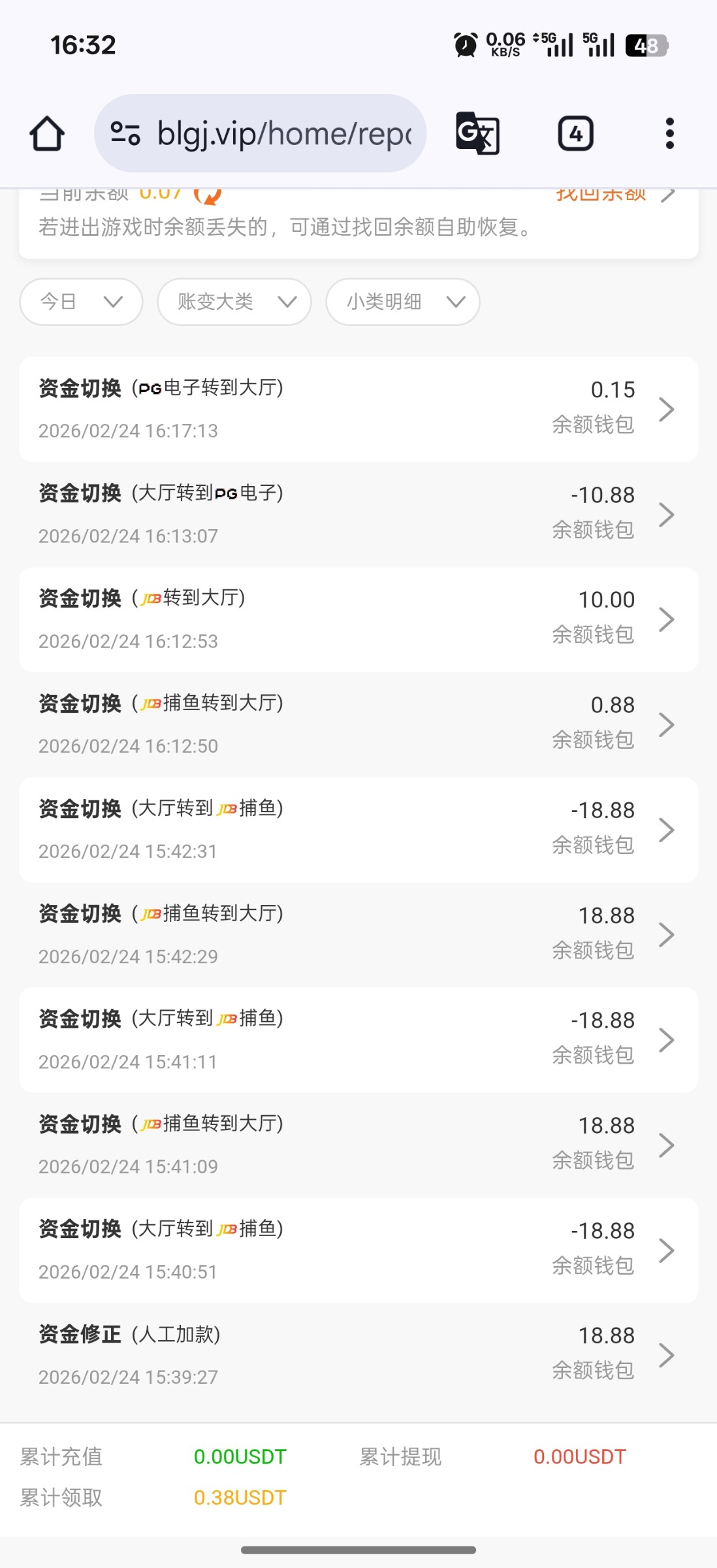
Task: Tap the battery indicator in status bar
Action: coord(646,45)
